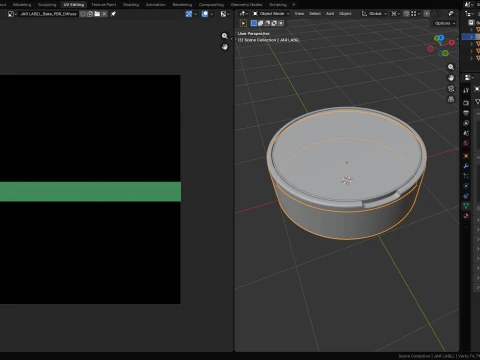Open the Rendering workspace tab
The width and height of the screenshot is (480, 360).
182,5
